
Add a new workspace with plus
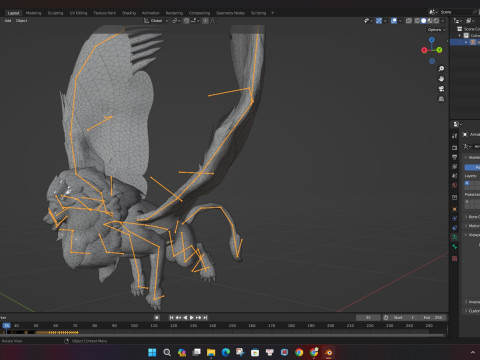click(x=273, y=13)
